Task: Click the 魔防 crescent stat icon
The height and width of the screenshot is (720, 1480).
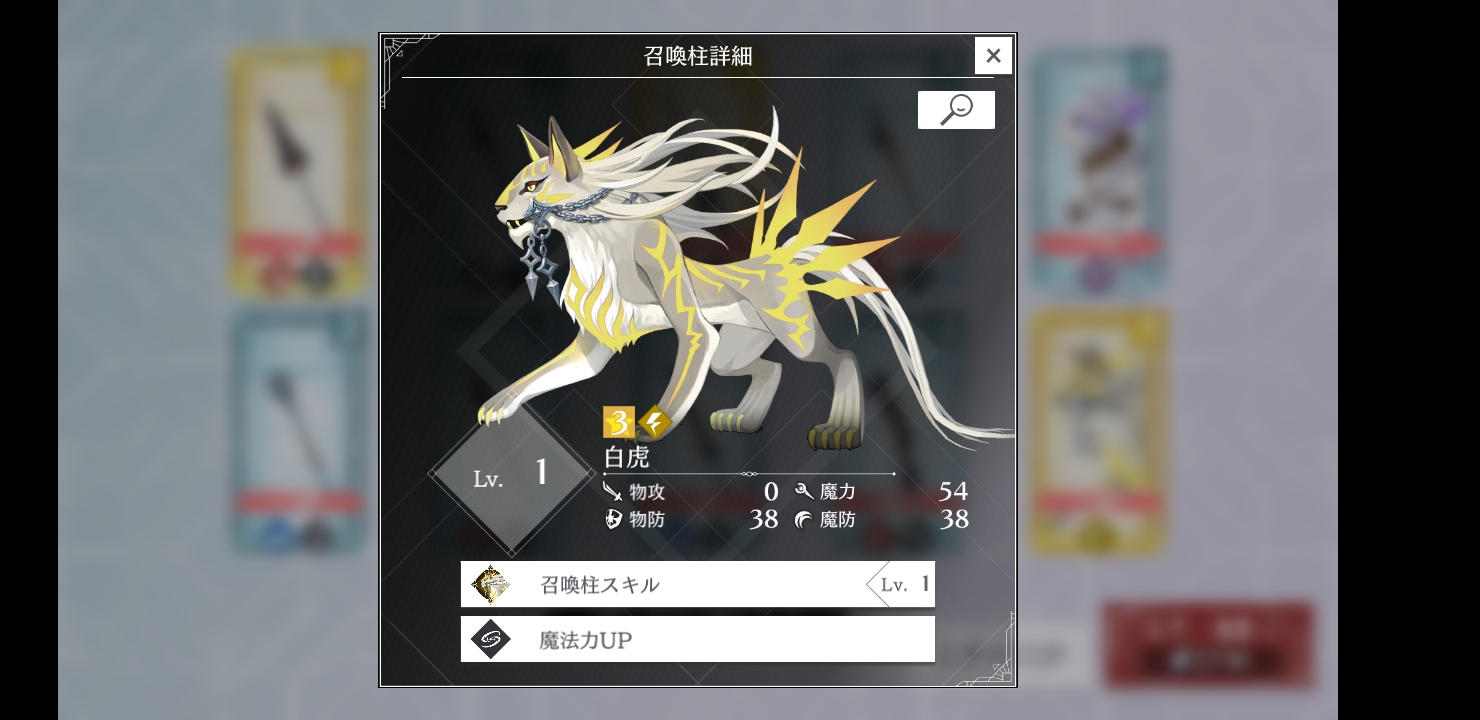Action: pos(803,519)
